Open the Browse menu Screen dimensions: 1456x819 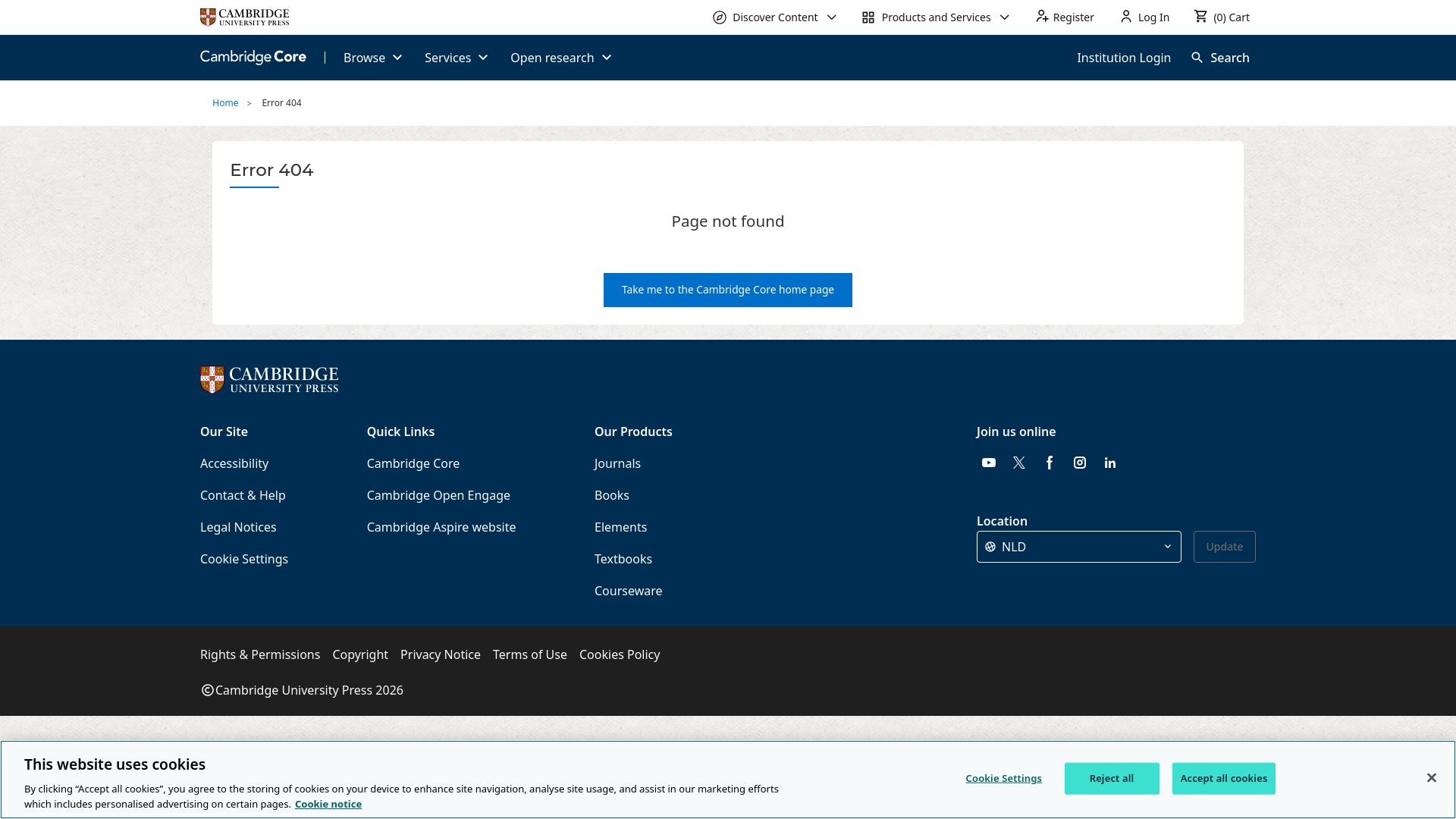tap(372, 58)
